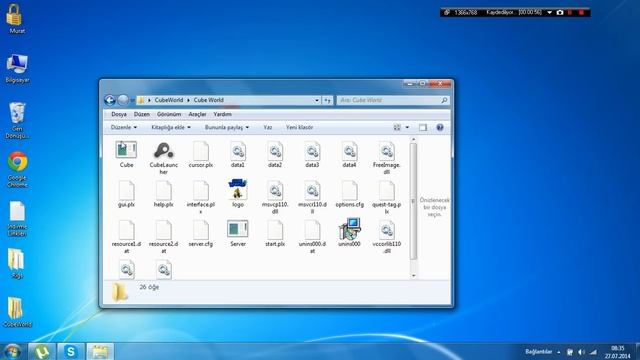
Task: Launch the CubeLauncher file
Action: click(x=163, y=158)
